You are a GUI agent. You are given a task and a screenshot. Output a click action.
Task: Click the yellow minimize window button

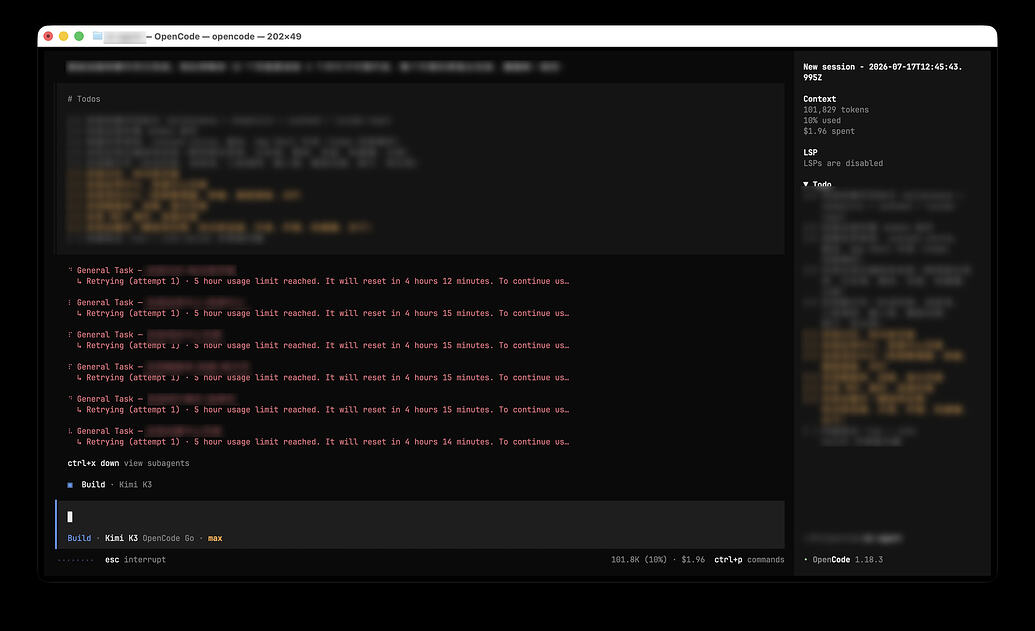pos(63,36)
